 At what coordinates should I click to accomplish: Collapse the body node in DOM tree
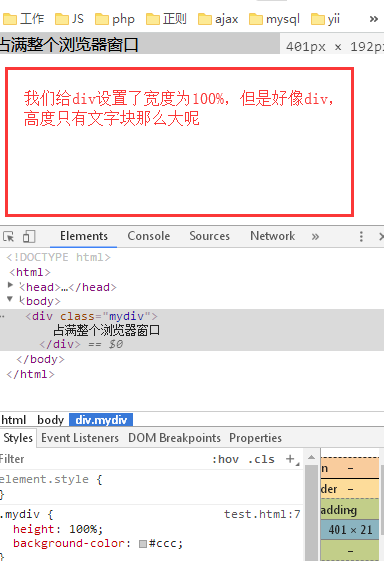(10, 299)
